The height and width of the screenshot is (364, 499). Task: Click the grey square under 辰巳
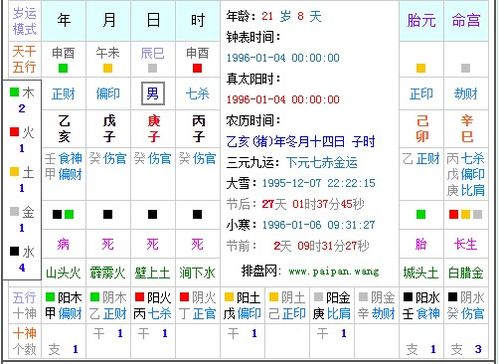152,68
